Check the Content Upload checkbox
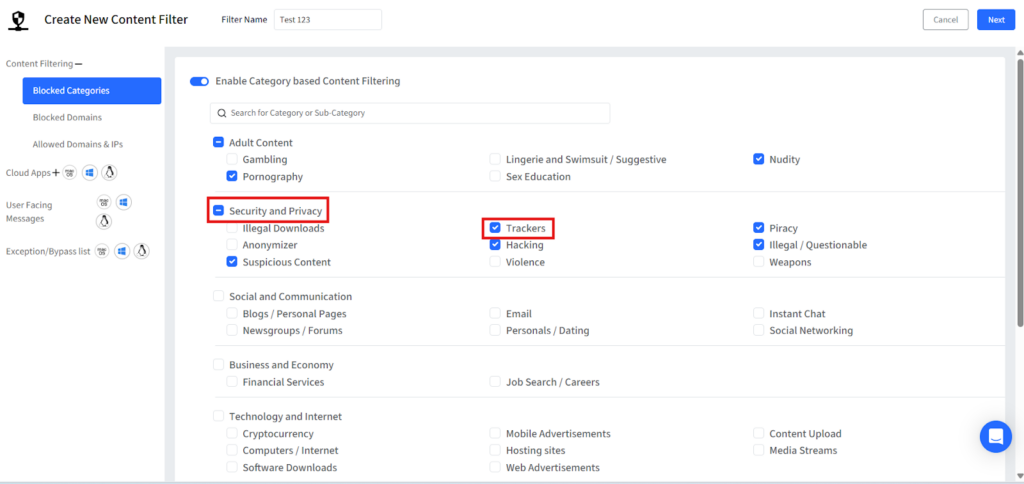Image resolution: width=1024 pixels, height=484 pixels. [x=758, y=434]
